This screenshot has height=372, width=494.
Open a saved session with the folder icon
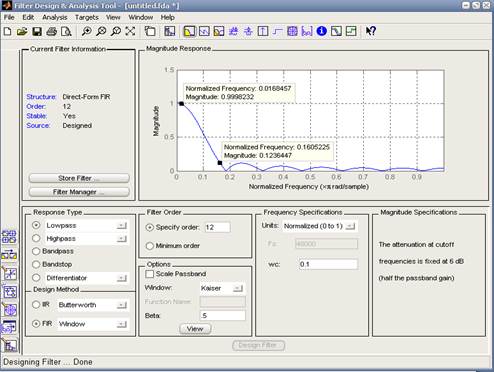(22, 31)
